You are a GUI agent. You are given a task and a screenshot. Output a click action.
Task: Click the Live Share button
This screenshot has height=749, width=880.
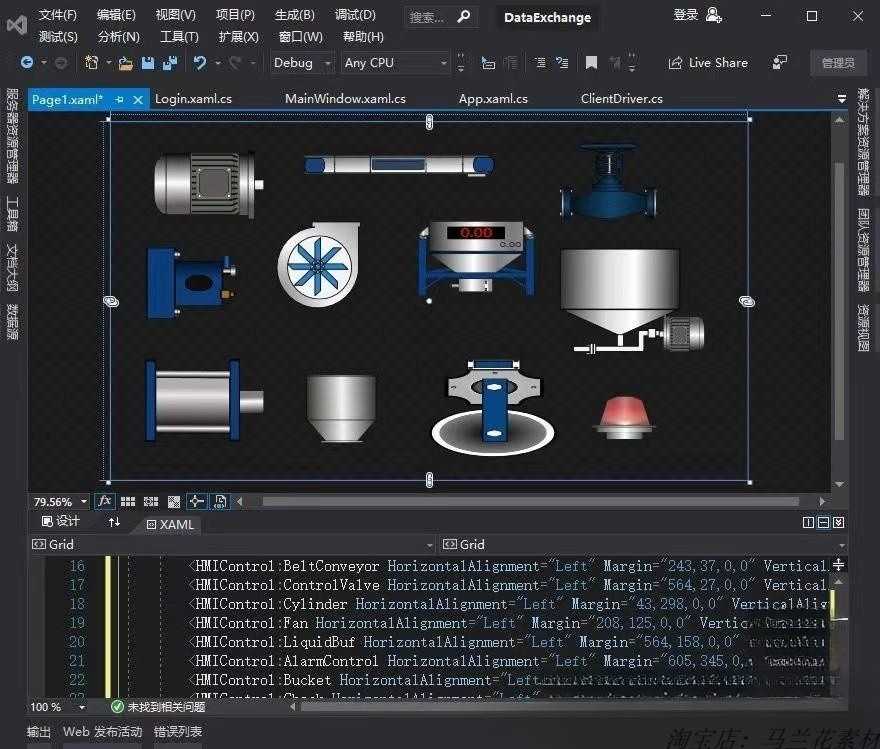[x=708, y=63]
